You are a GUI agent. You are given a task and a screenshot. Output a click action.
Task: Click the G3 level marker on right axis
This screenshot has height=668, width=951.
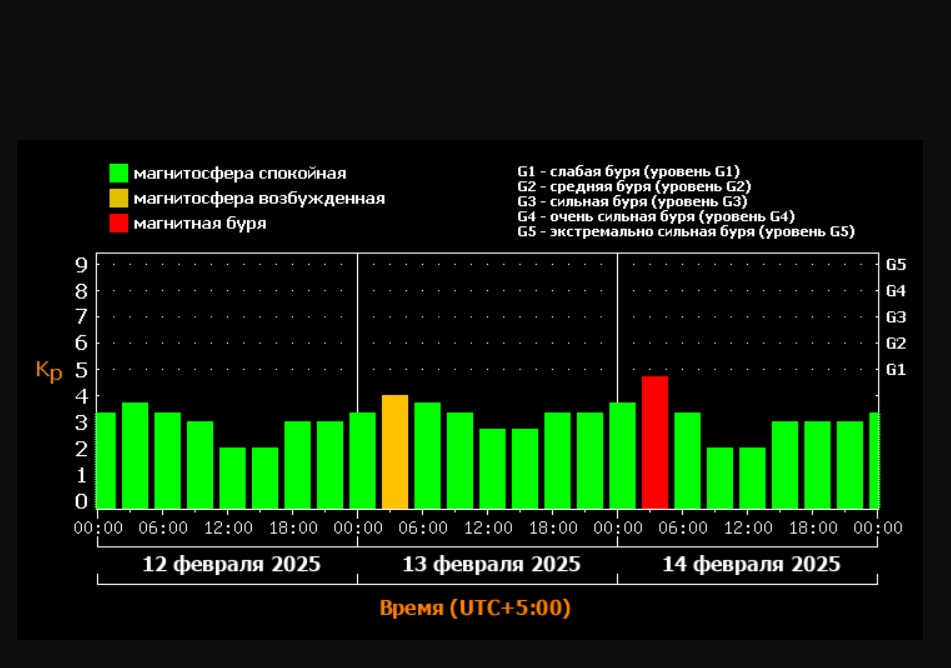click(895, 317)
